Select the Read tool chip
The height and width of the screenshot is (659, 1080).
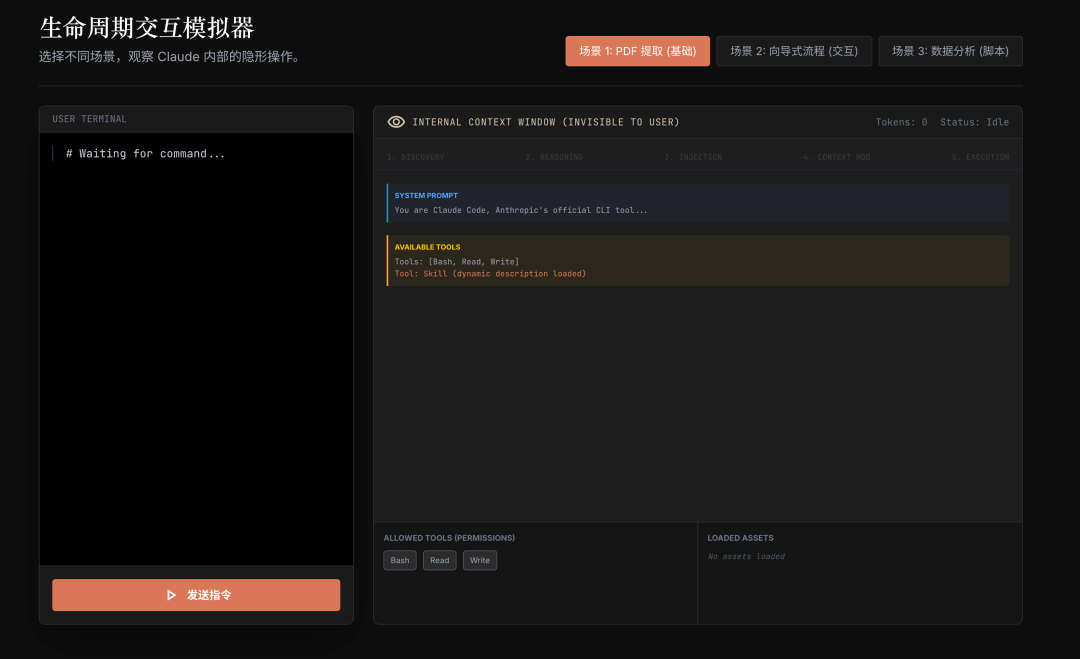[439, 561]
